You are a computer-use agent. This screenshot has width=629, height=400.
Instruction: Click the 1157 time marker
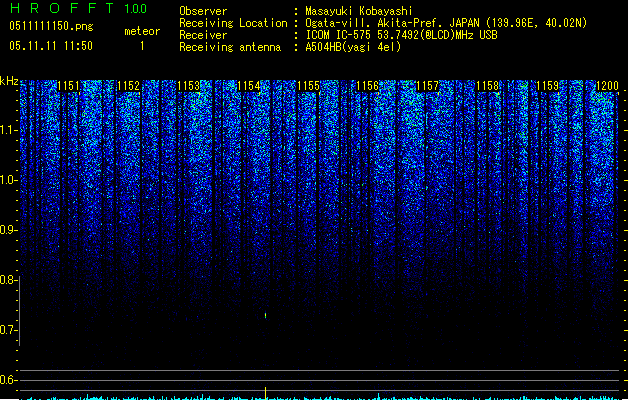[x=428, y=86]
